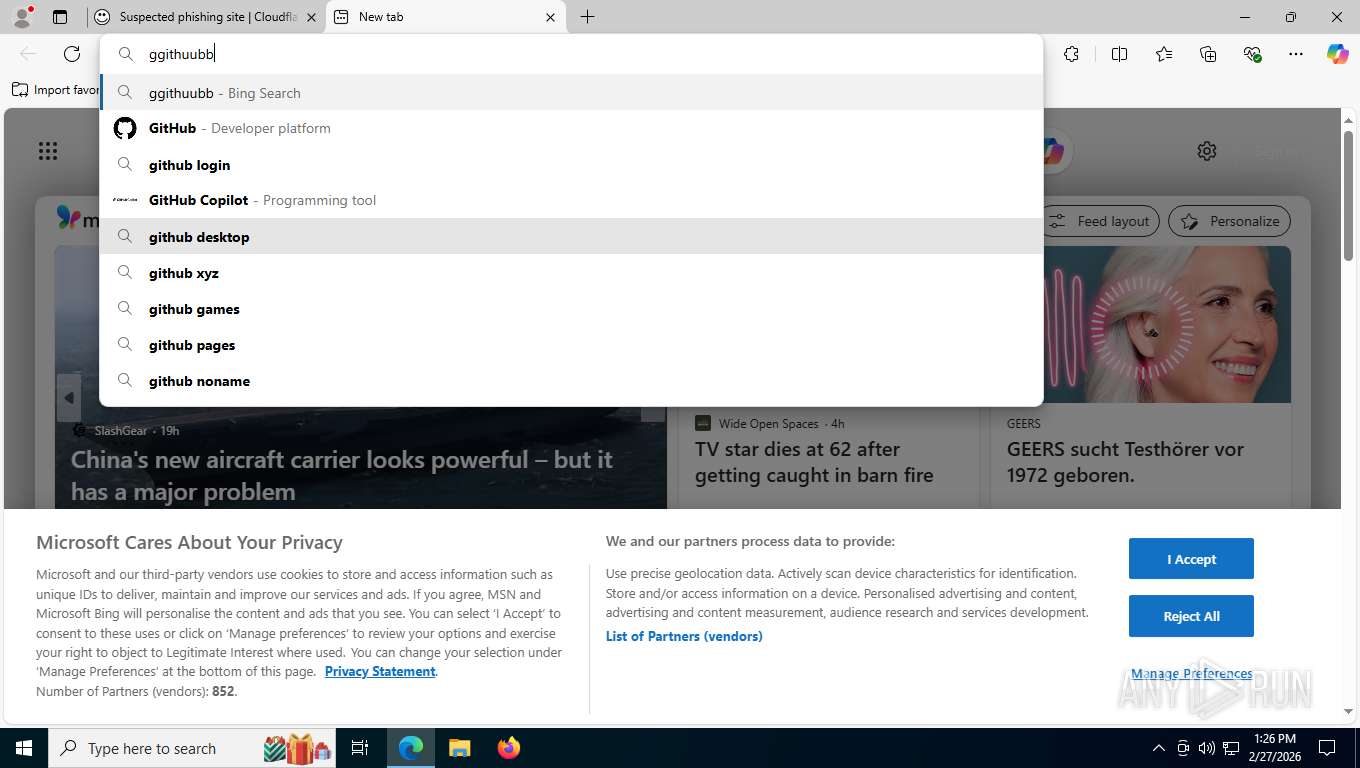1360x768 pixels.
Task: Open Task View on the taskbar
Action: [360, 748]
